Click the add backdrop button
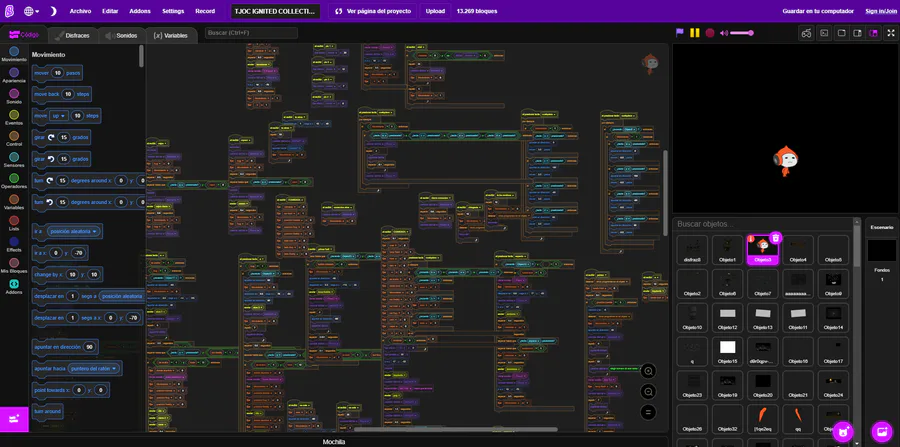 click(882, 432)
